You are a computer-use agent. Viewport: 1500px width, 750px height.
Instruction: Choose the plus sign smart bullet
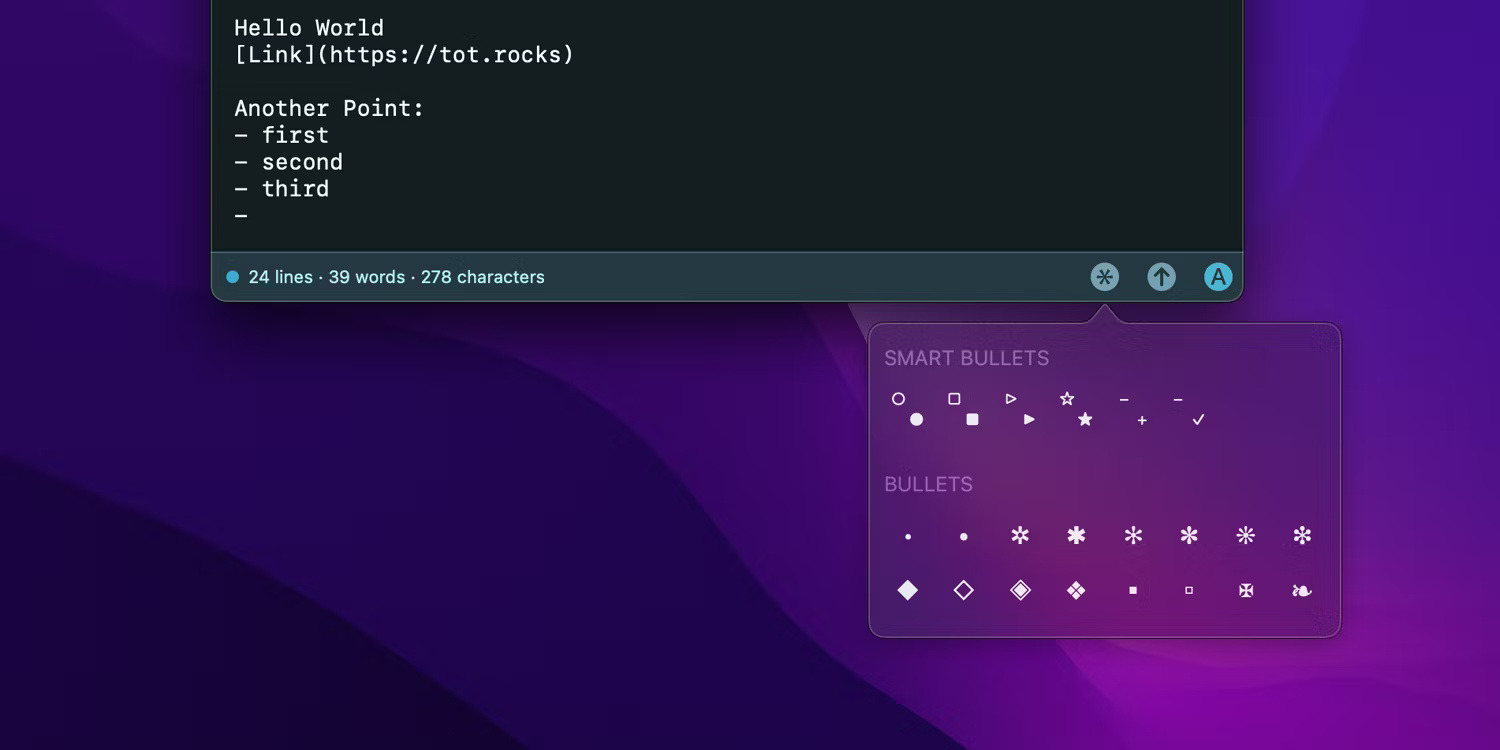pos(1142,421)
